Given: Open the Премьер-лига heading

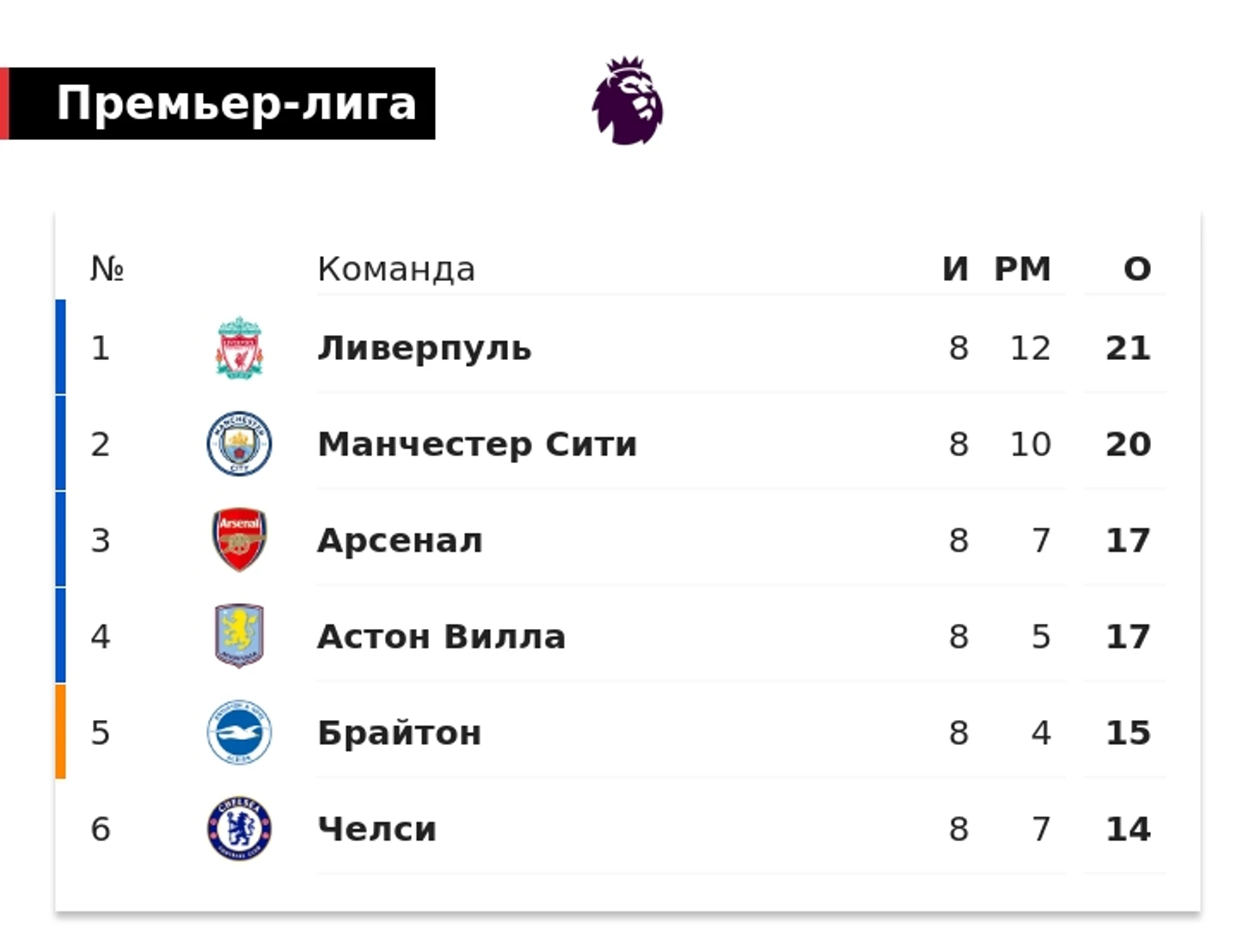Looking at the screenshot, I should (x=236, y=103).
